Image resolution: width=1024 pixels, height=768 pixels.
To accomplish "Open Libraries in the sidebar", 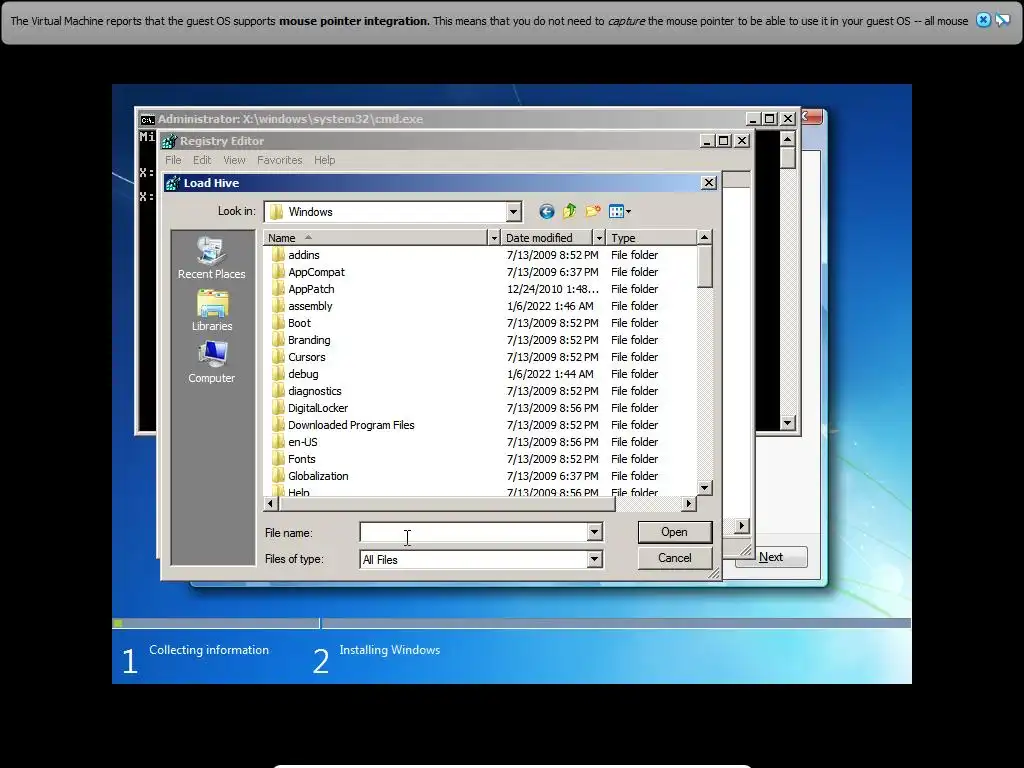I will [212, 311].
